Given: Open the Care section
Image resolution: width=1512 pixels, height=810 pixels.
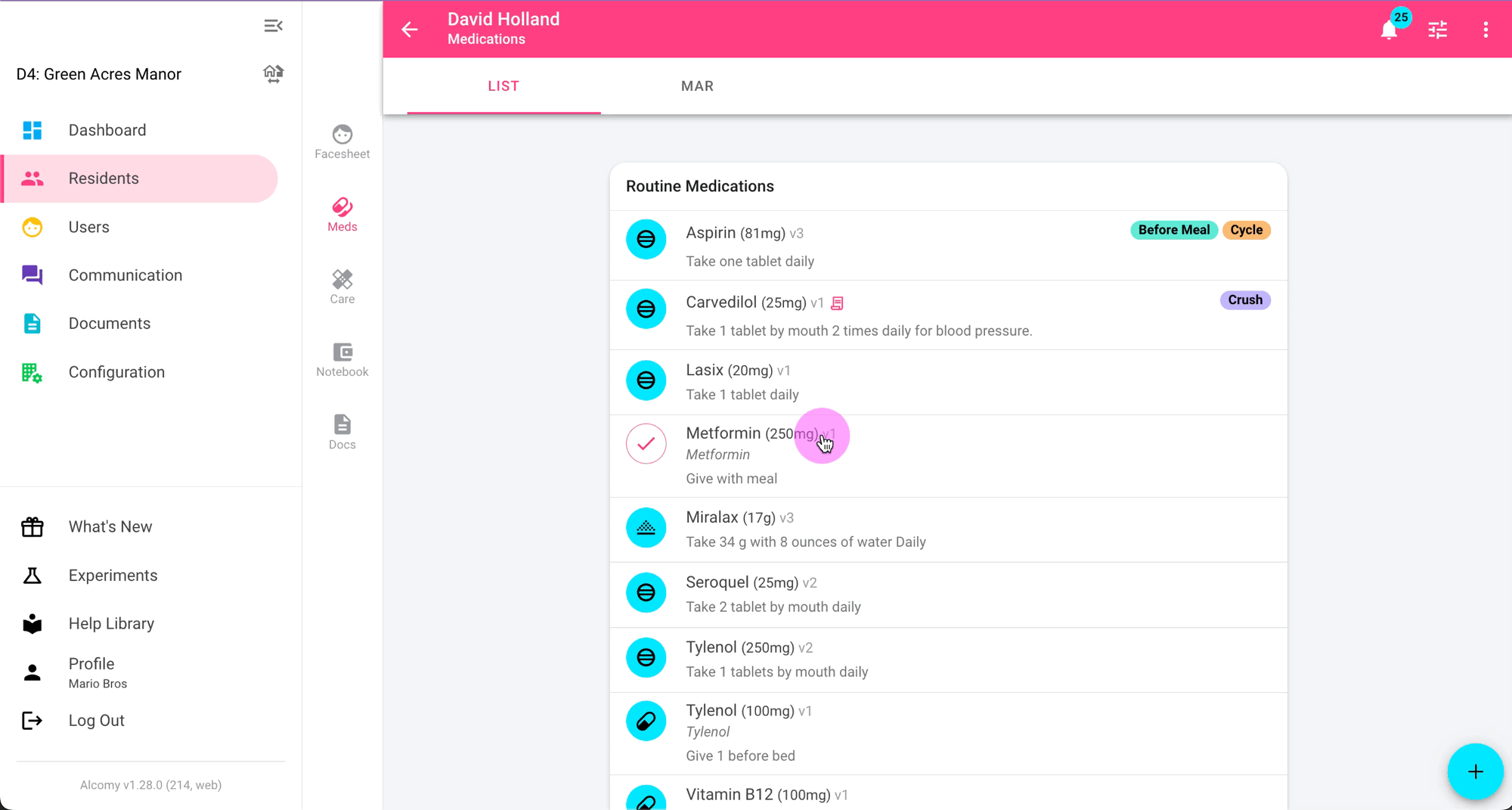Looking at the screenshot, I should [x=342, y=287].
